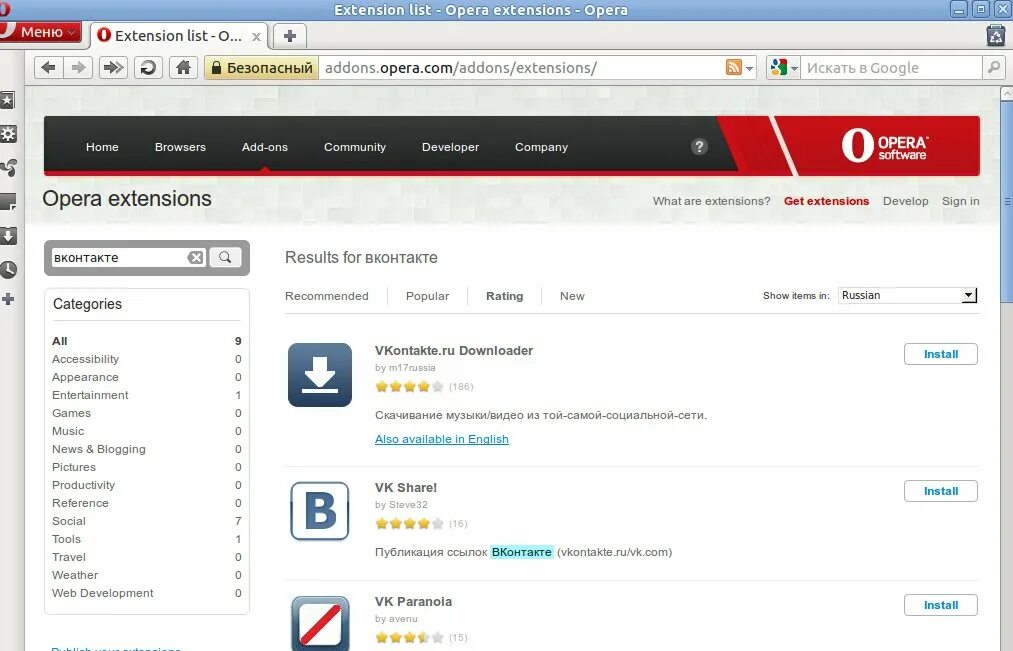Install the VK Paranoia extension

pyautogui.click(x=941, y=605)
